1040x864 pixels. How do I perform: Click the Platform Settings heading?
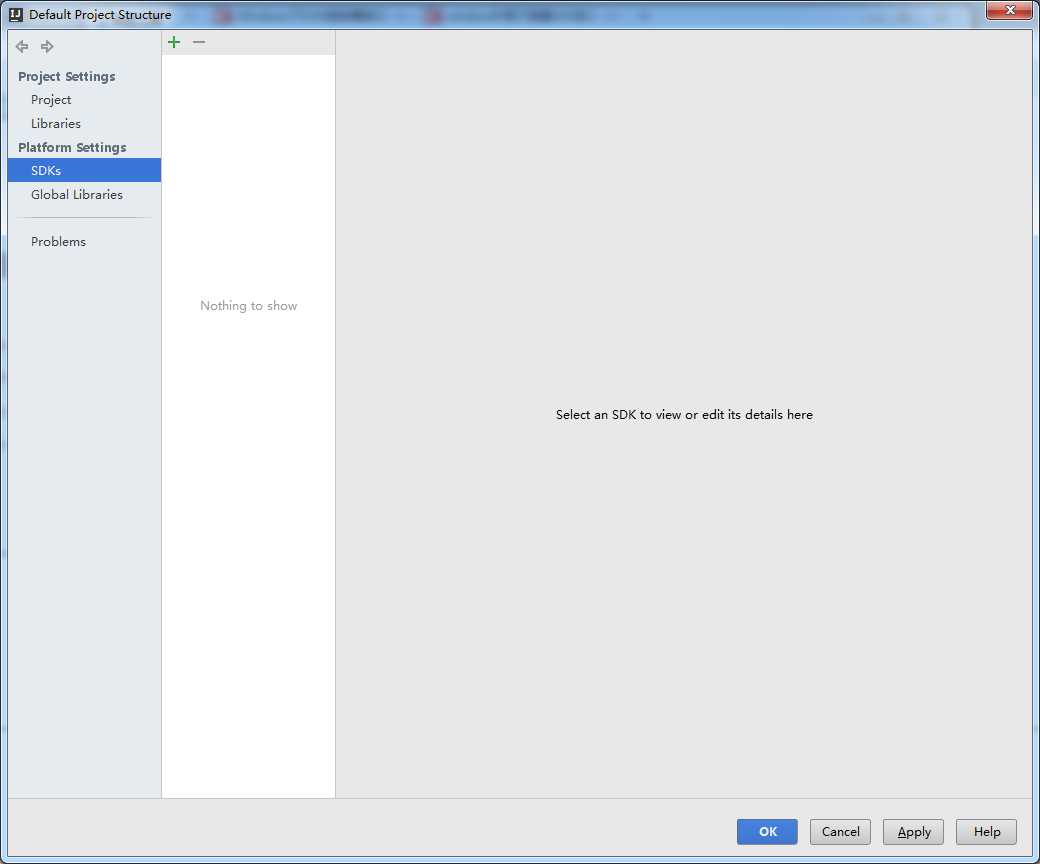(x=72, y=147)
